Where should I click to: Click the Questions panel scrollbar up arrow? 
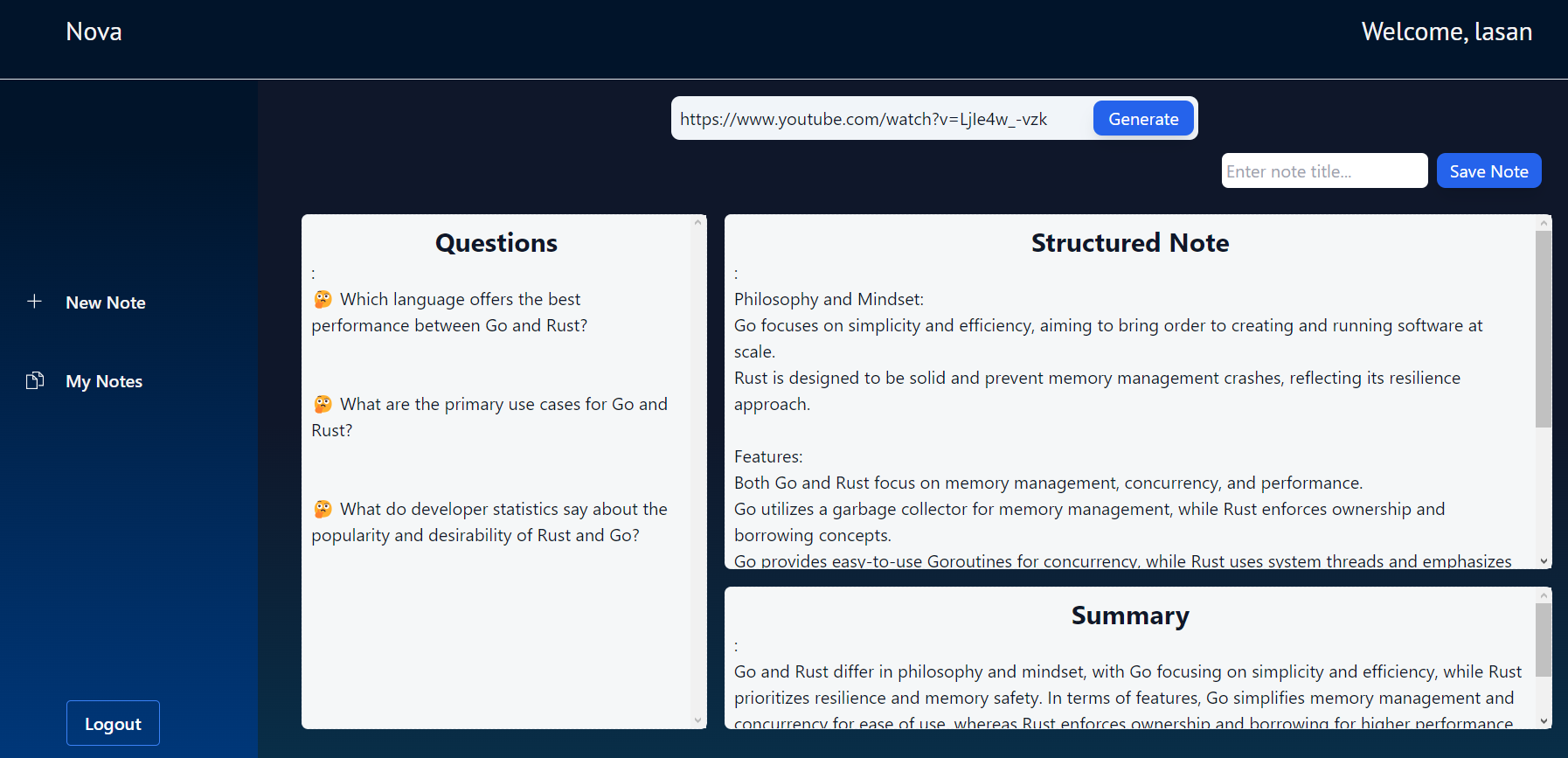click(697, 223)
